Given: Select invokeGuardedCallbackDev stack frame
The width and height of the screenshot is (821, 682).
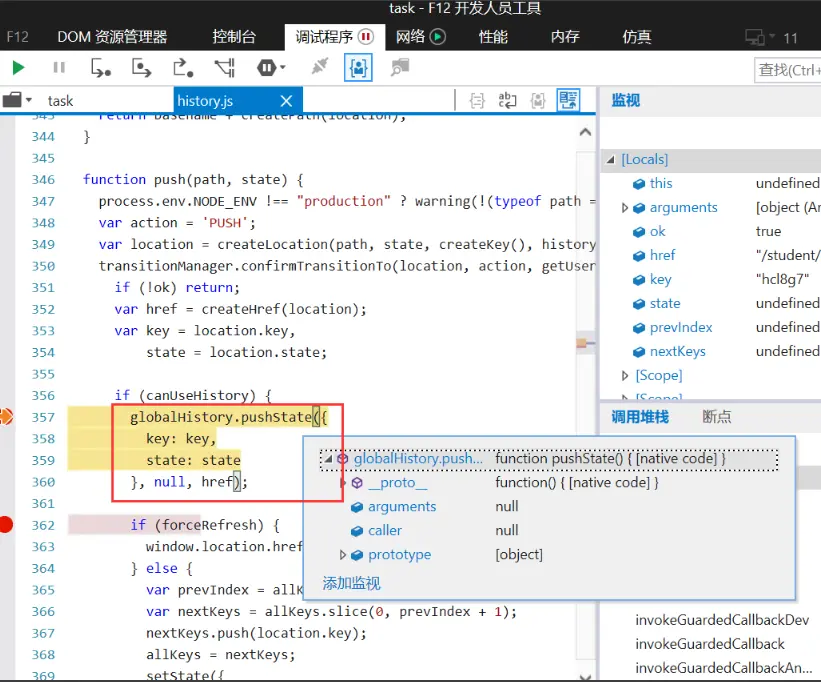Looking at the screenshot, I should click(x=722, y=620).
